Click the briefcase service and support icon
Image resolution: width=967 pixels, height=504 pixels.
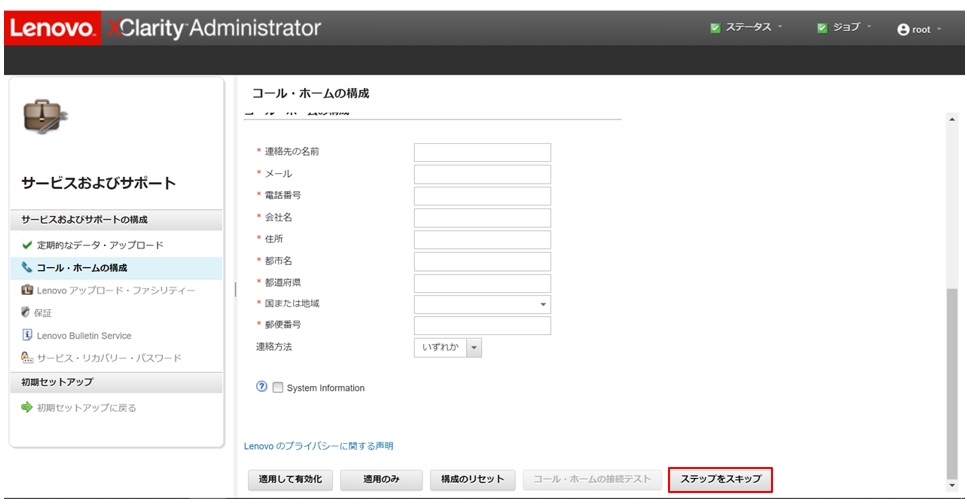pyautogui.click(x=45, y=116)
